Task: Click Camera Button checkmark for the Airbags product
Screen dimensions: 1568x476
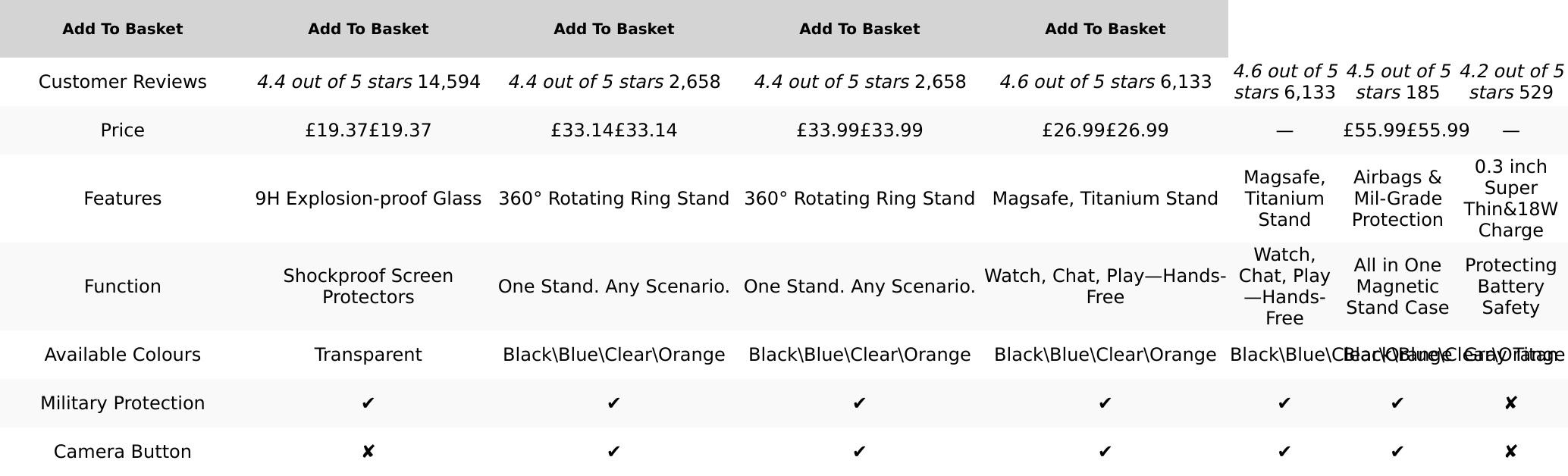Action: tap(1397, 452)
